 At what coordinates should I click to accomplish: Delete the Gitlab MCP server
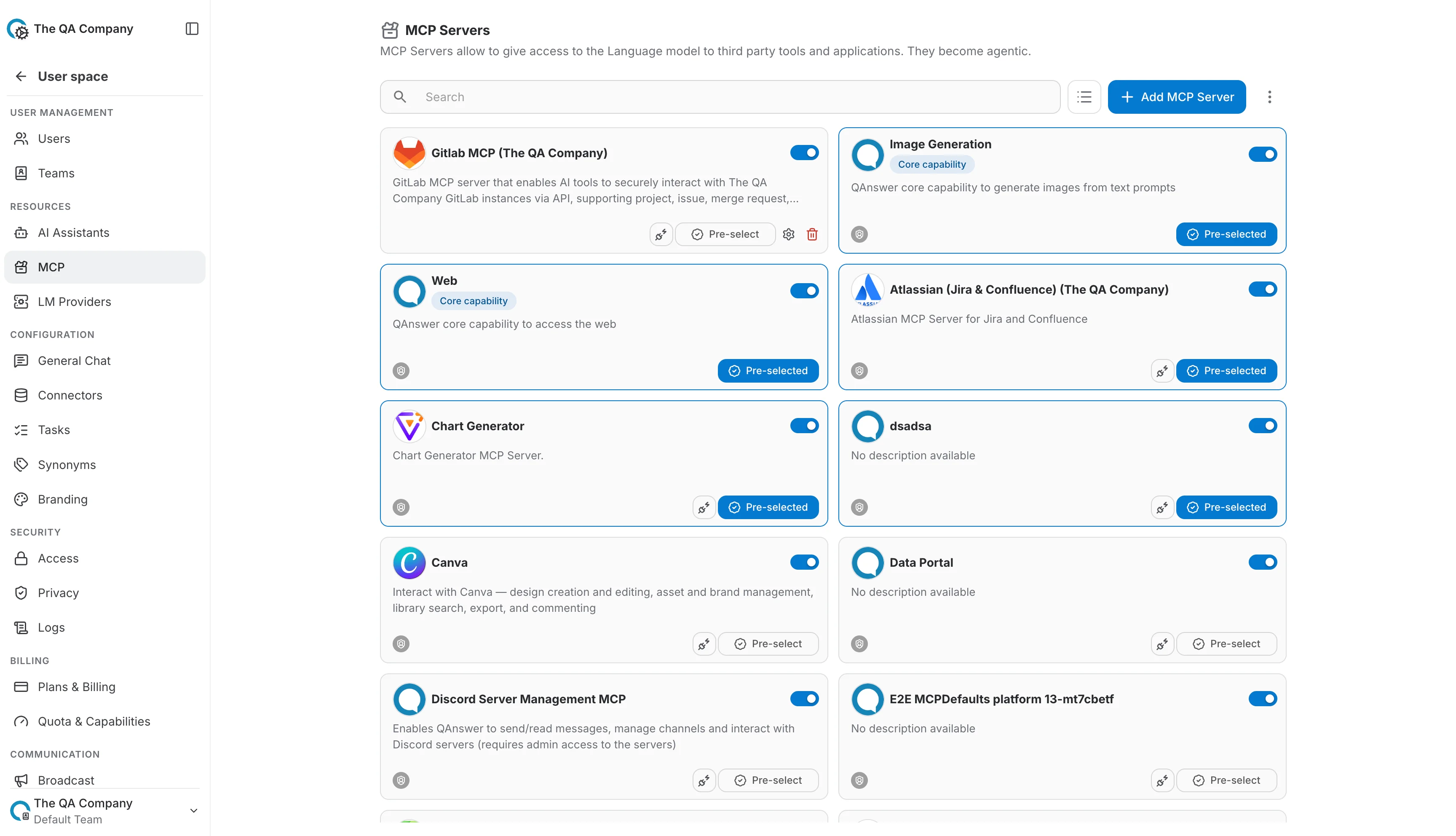click(812, 234)
